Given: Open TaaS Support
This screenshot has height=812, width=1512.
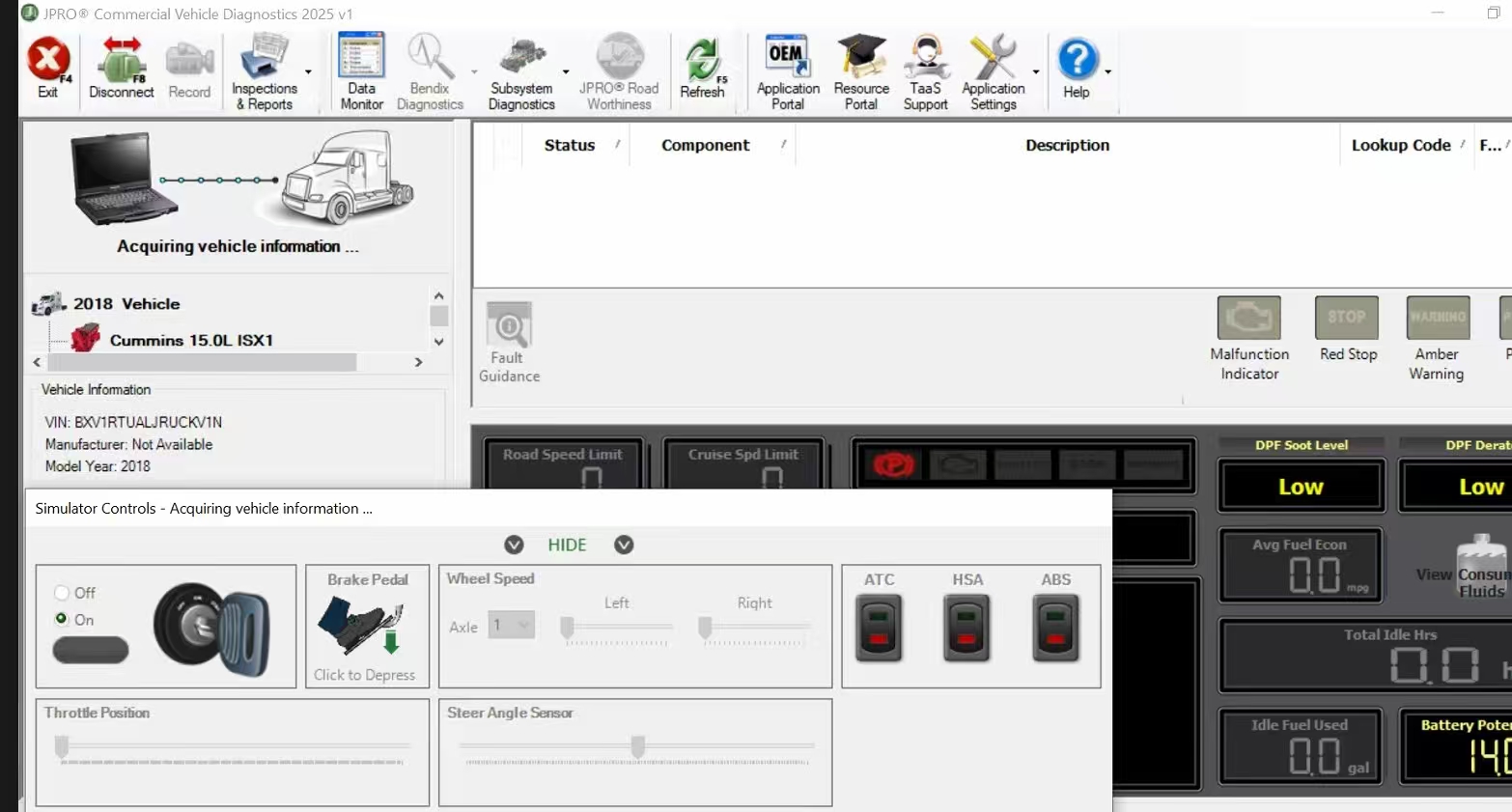Looking at the screenshot, I should 926,71.
